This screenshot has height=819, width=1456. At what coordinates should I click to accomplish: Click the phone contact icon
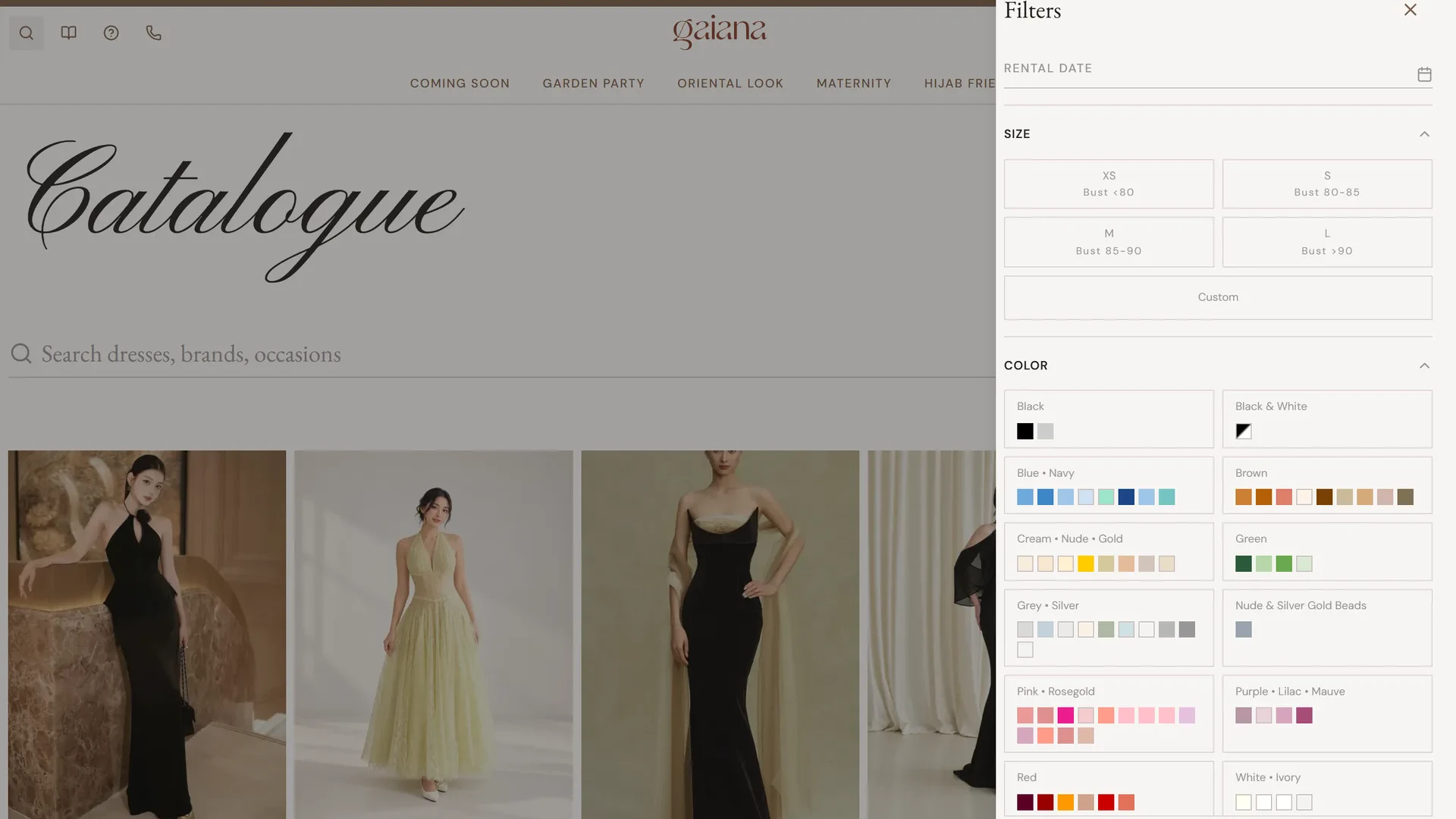click(153, 33)
